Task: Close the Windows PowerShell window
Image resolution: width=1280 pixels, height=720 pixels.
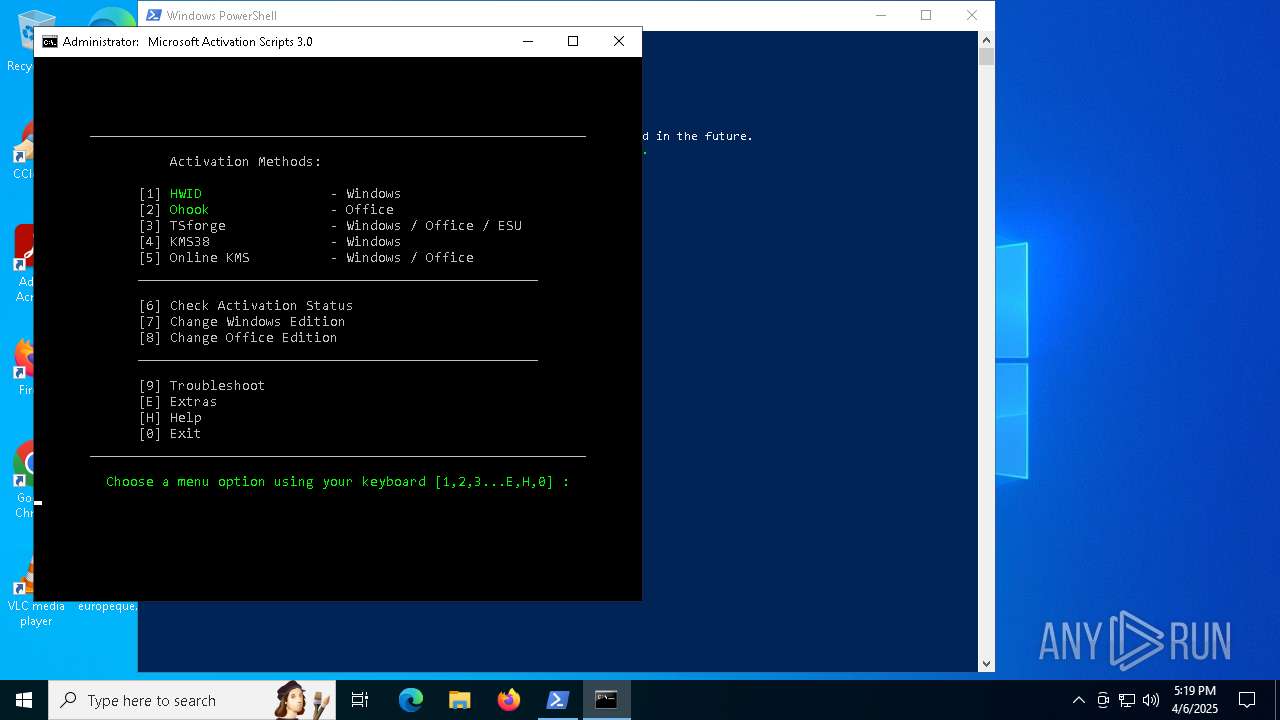Action: point(971,15)
